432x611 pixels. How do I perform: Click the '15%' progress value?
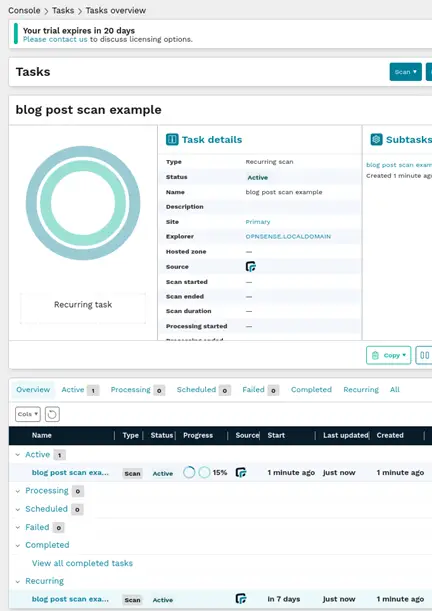point(220,473)
